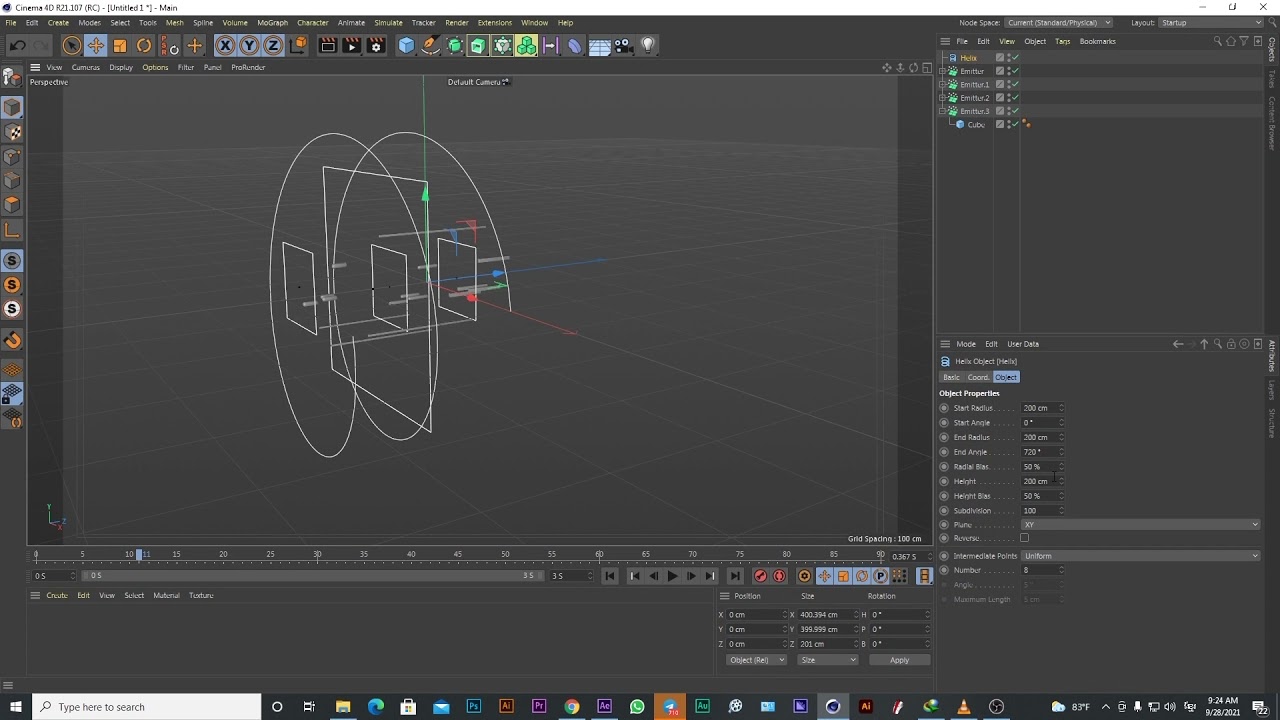Open the Simulate menu

388,22
